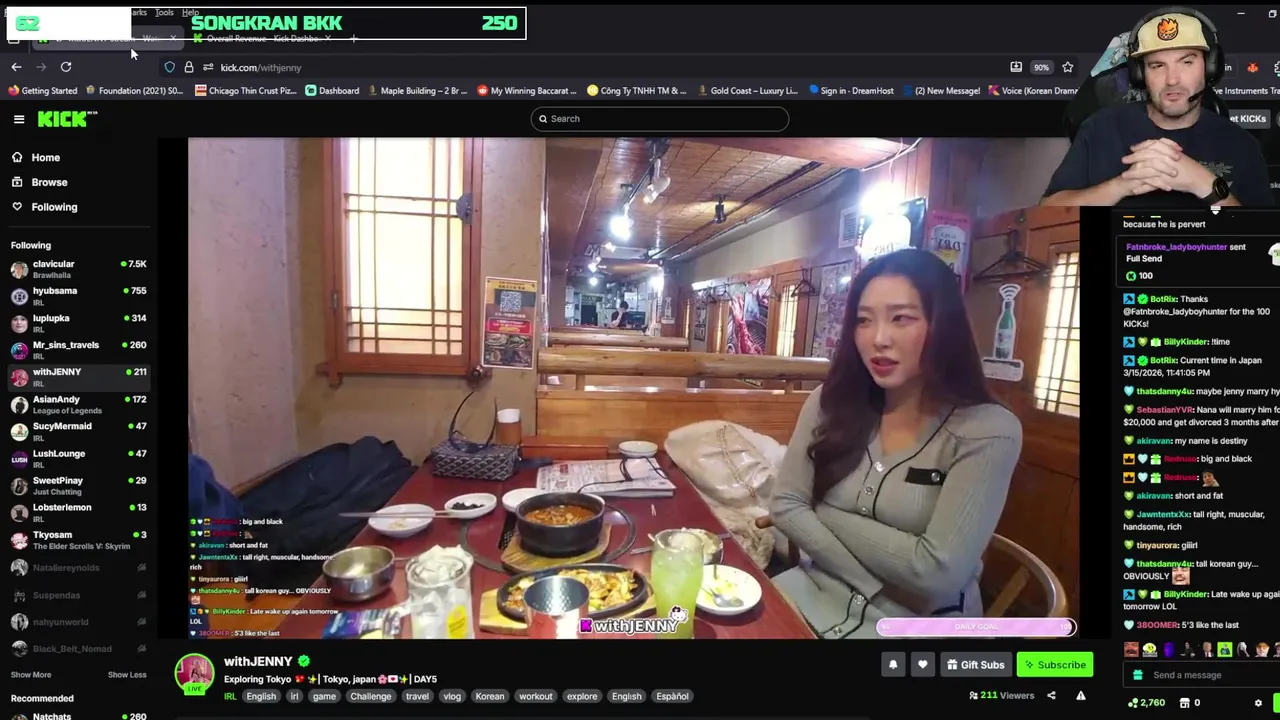Open the luplupka channel in the sidebar
Image resolution: width=1280 pixels, height=720 pixels.
click(78, 323)
